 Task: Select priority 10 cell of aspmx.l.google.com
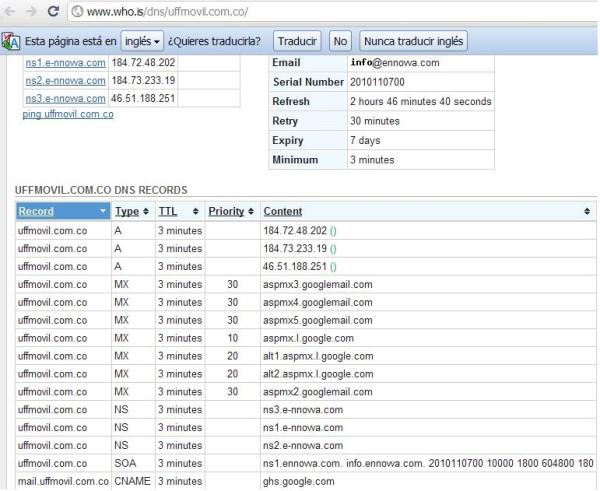[x=233, y=339]
